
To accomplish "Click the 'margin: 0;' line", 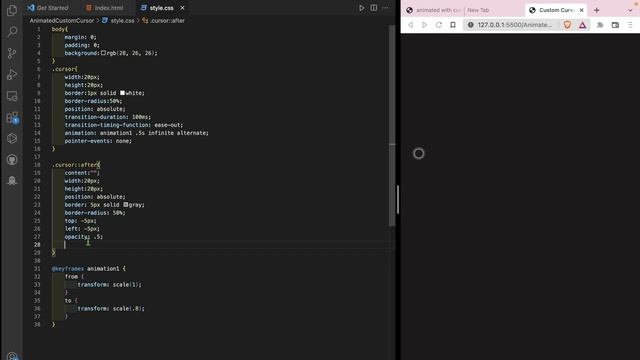I will (80, 37).
